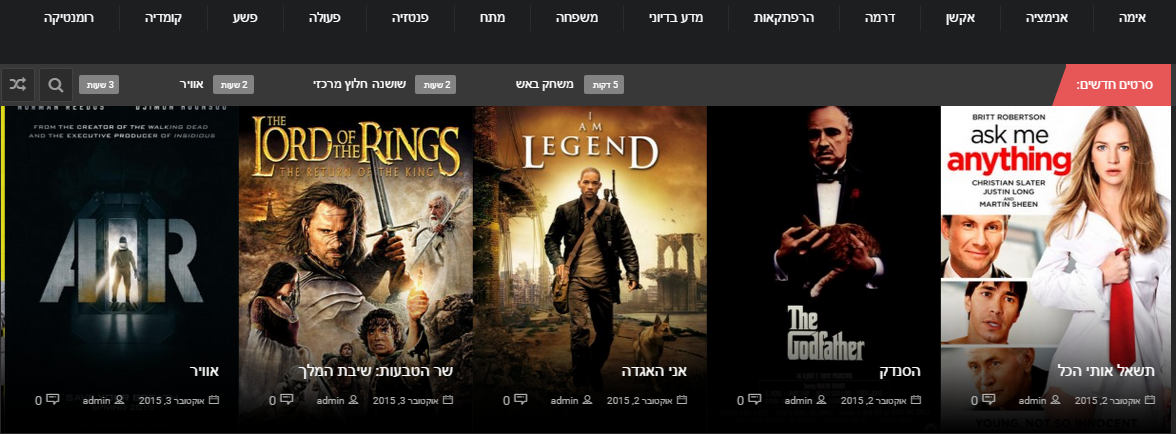Open the פנטזיה genre menu item
This screenshot has width=1176, height=434.
[410, 16]
